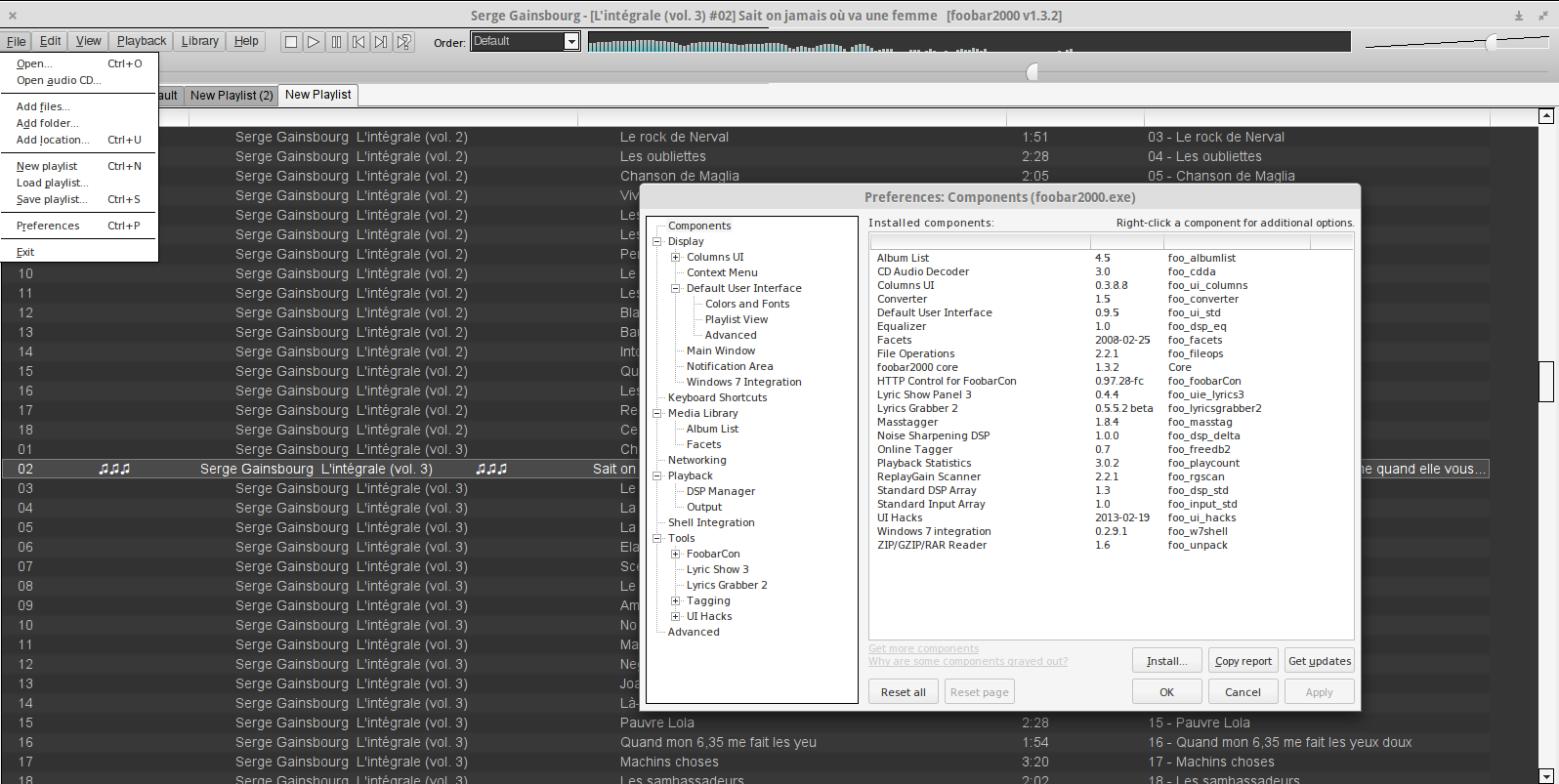The width and height of the screenshot is (1559, 784).
Task: Switch to the New Playlist (2) tab
Action: tap(232, 96)
